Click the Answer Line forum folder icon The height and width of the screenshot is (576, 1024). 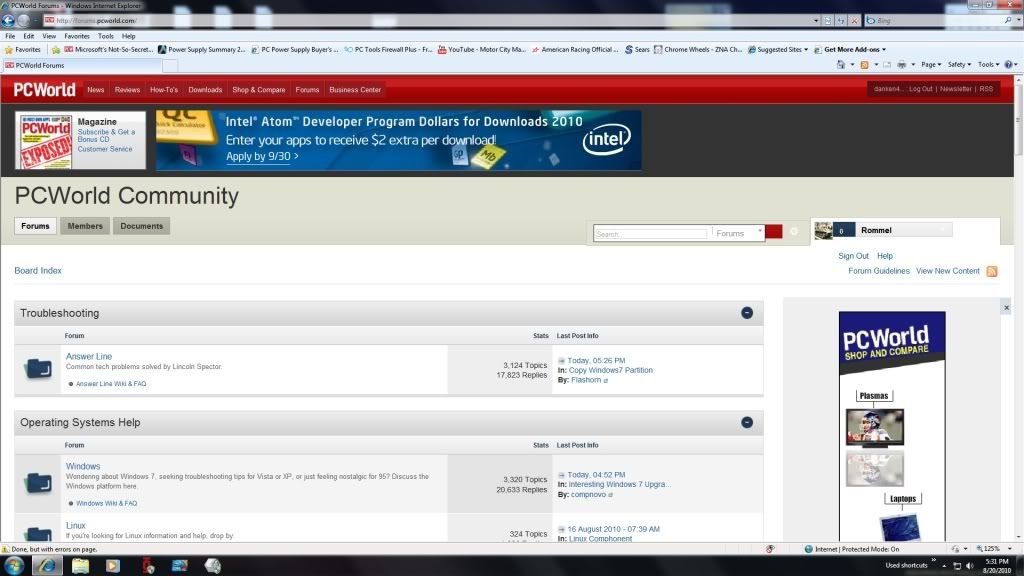click(38, 369)
